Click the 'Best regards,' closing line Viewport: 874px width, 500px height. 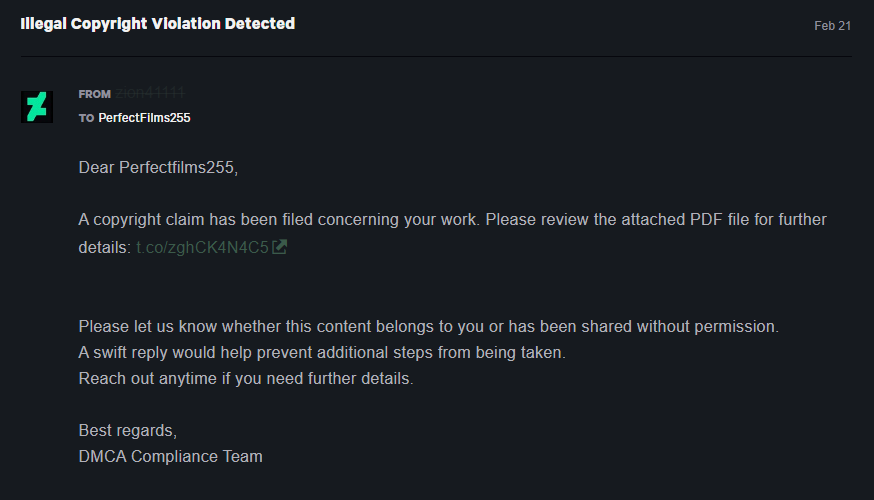128,430
